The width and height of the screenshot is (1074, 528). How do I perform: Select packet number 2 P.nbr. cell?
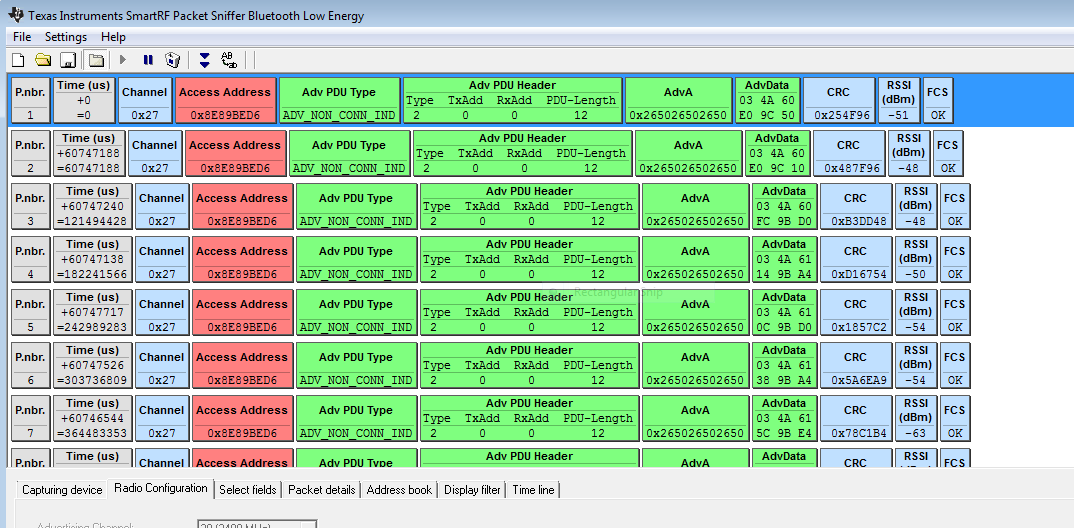point(29,153)
